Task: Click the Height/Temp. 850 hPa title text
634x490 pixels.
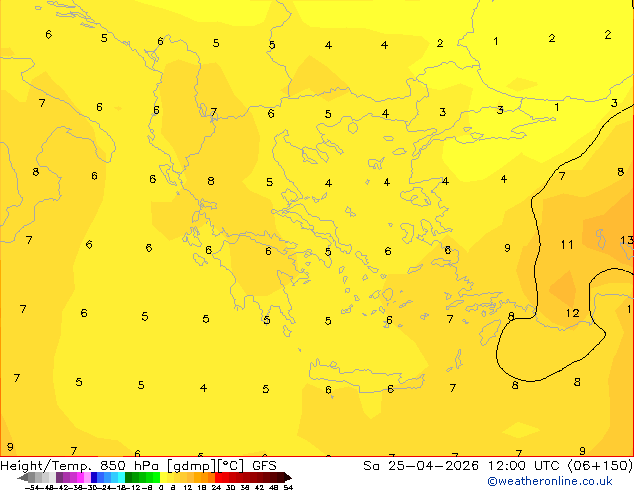Action: (x=80, y=466)
